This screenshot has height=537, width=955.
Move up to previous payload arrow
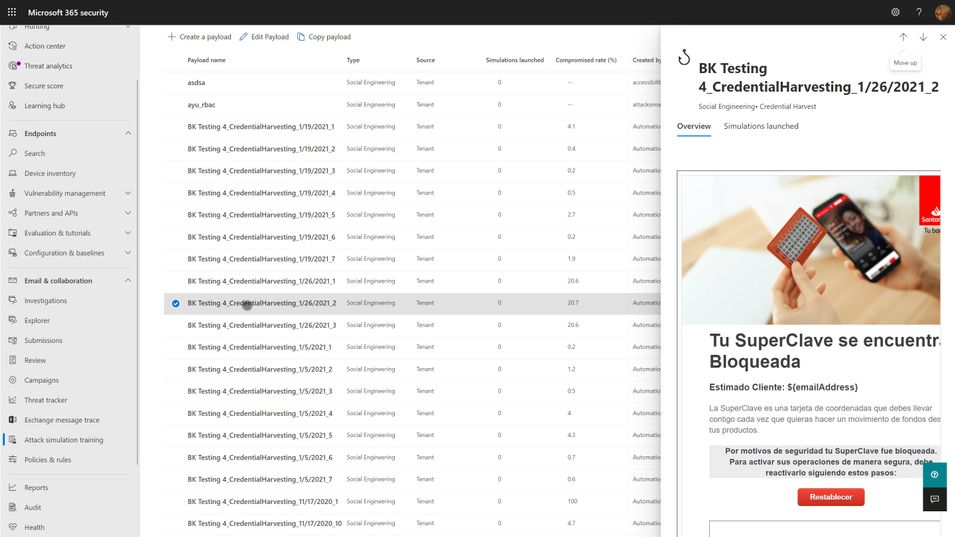[x=903, y=37]
